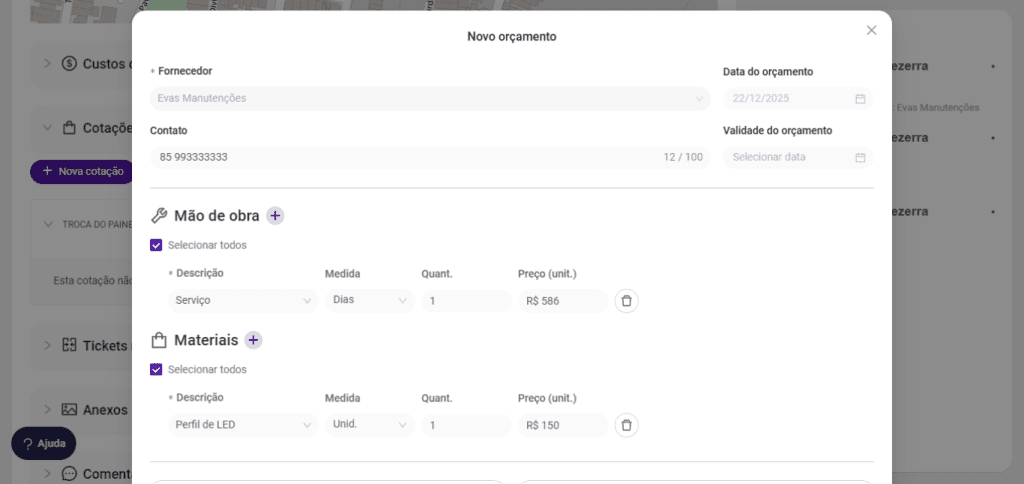Viewport: 1024px width, 484px height.
Task: Click the Data do orçamento calendar icon
Action: click(859, 99)
